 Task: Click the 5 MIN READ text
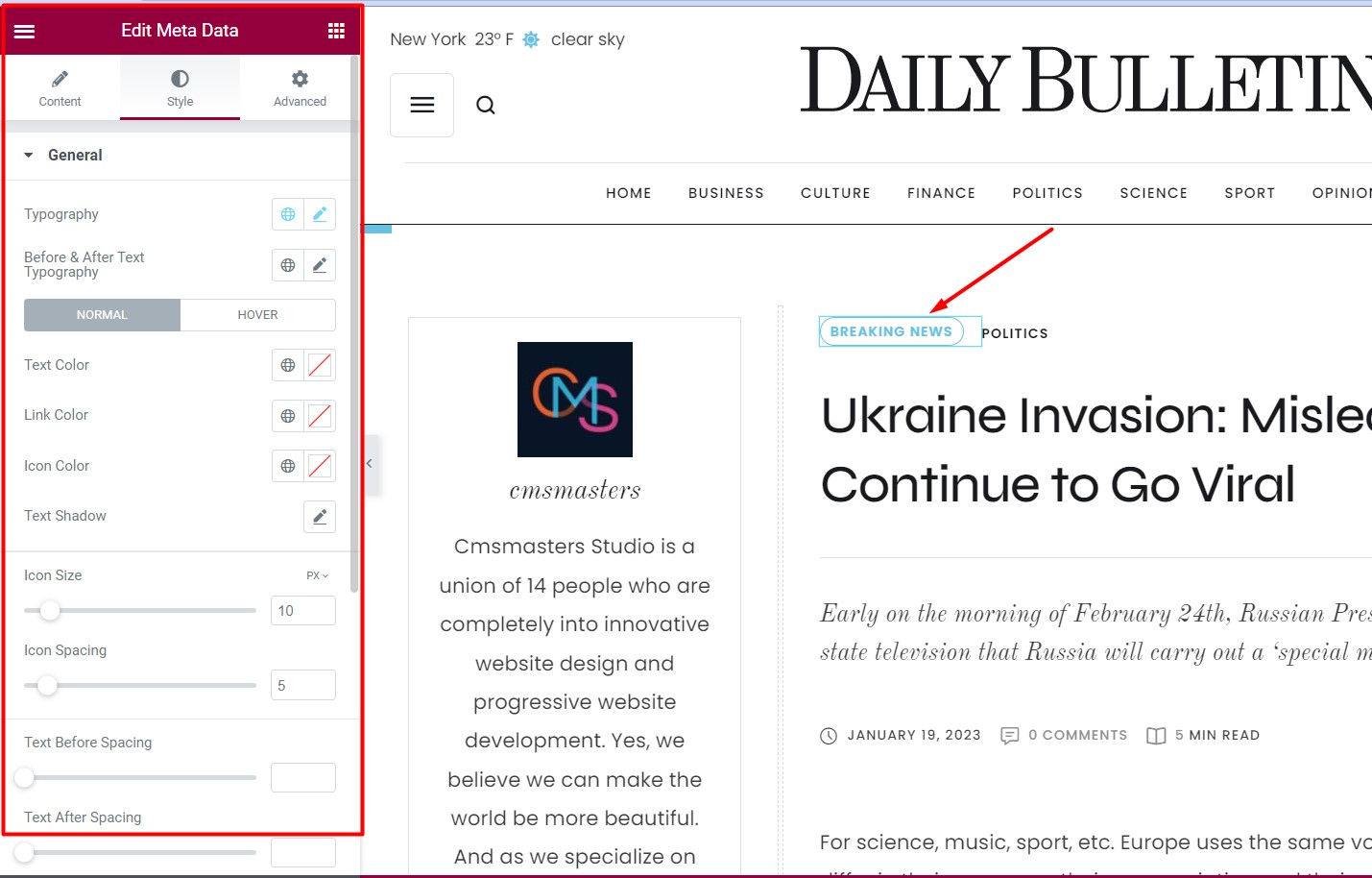pos(1217,735)
